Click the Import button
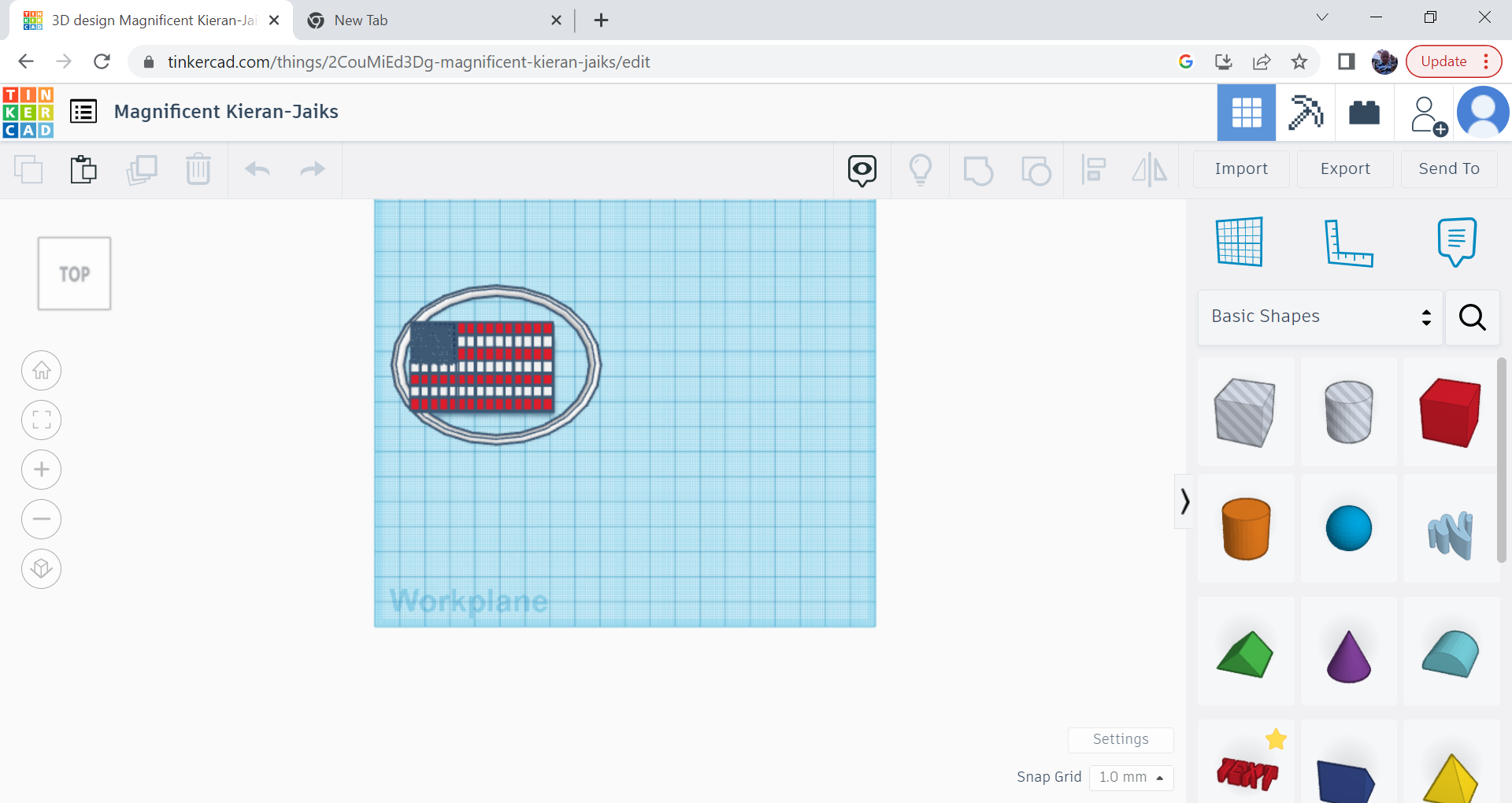Viewport: 1512px width, 803px height. (x=1241, y=168)
